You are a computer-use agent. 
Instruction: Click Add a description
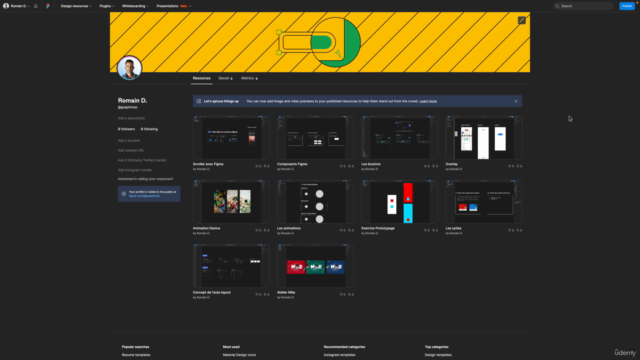pyautogui.click(x=131, y=118)
